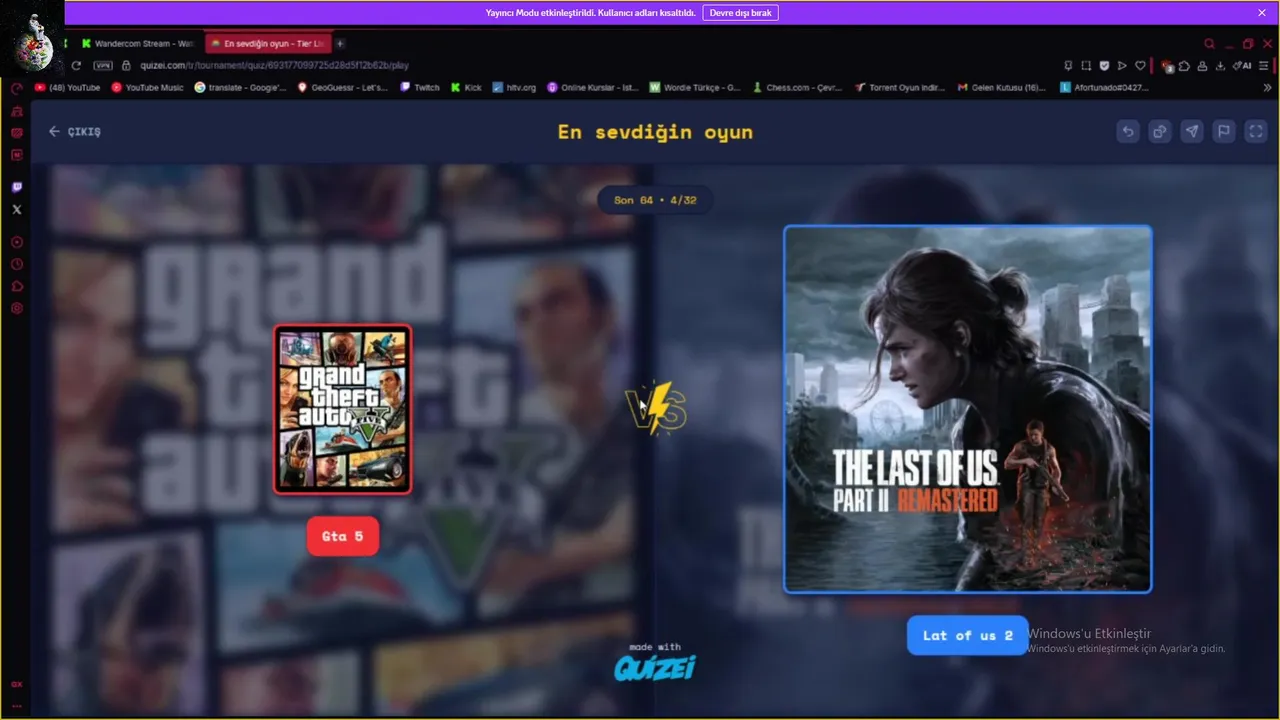This screenshot has height=720, width=1280.
Task: Dismiss the purple streamer mode banner
Action: click(1262, 13)
